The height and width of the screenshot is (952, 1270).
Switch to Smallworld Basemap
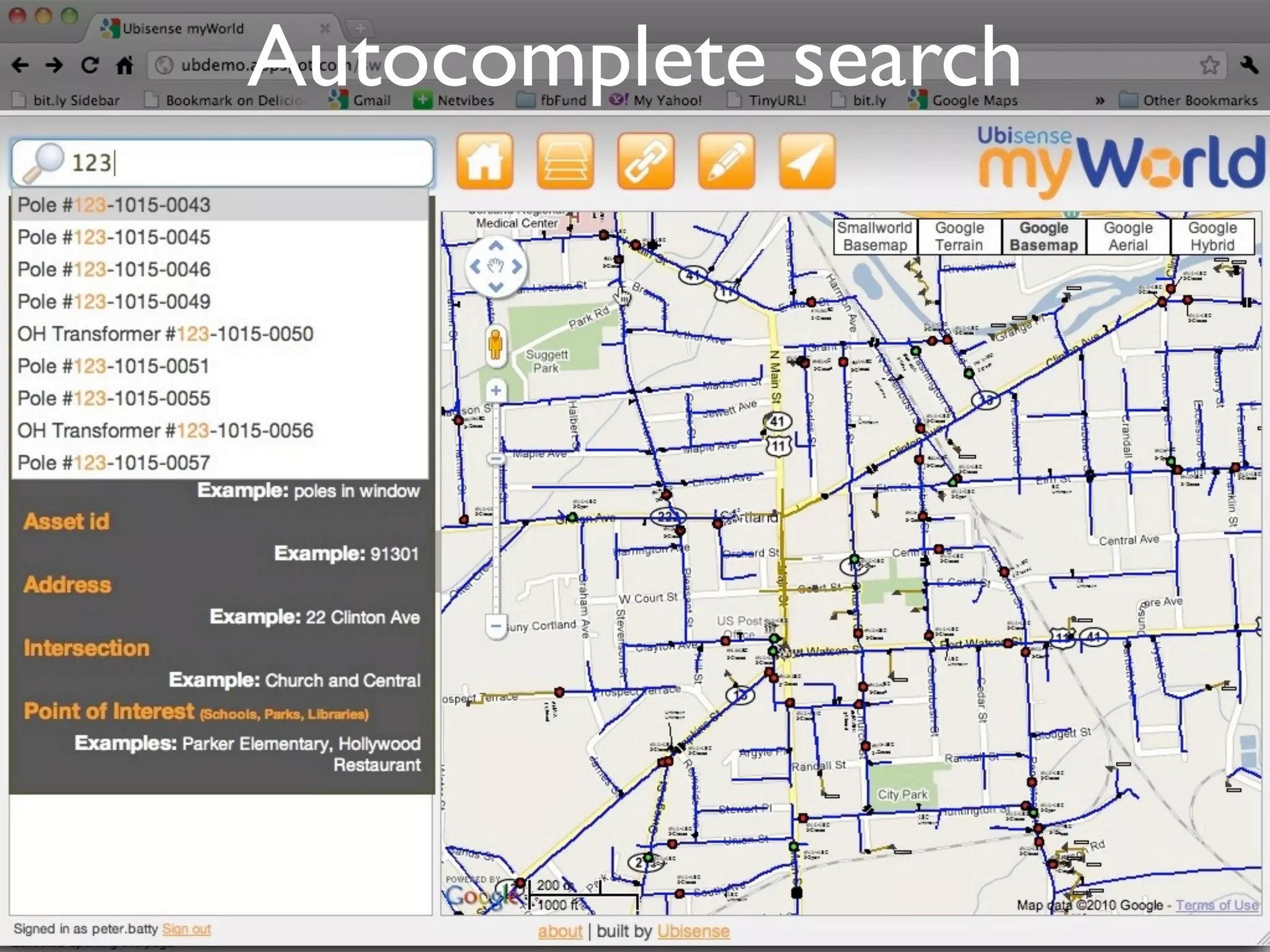875,237
